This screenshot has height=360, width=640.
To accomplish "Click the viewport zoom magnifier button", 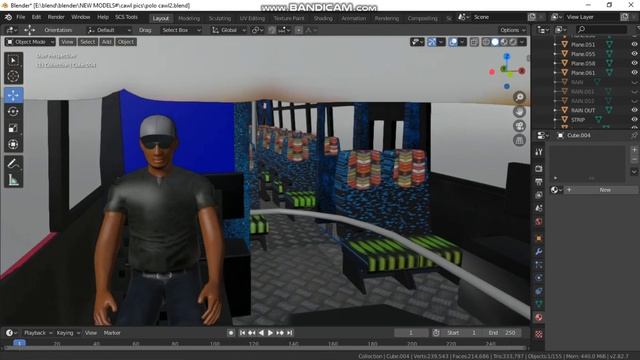I will (519, 97).
